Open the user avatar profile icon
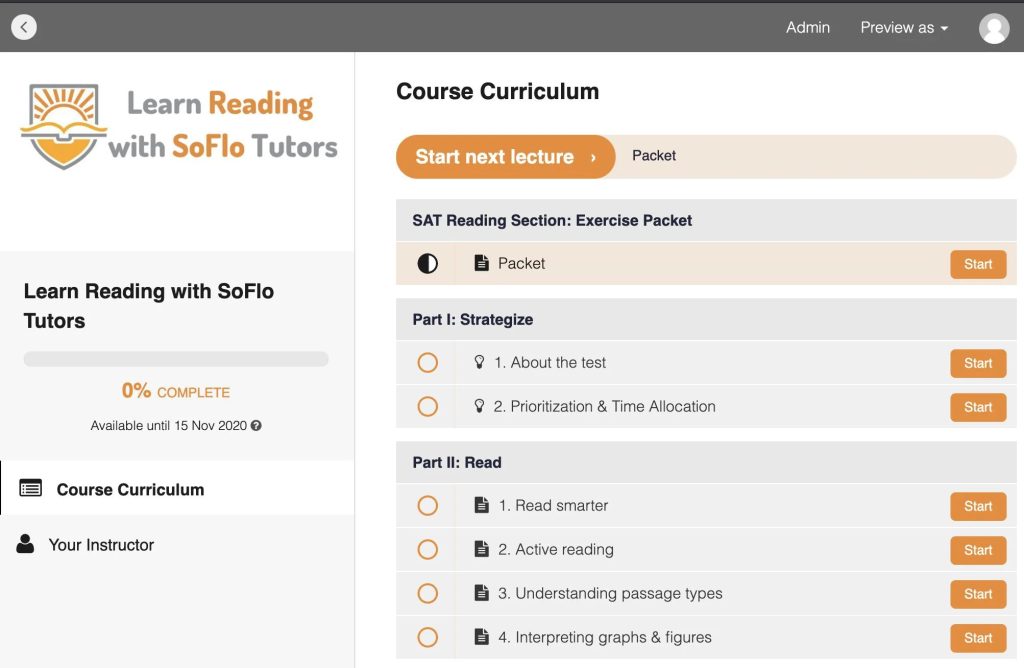 pyautogui.click(x=994, y=28)
